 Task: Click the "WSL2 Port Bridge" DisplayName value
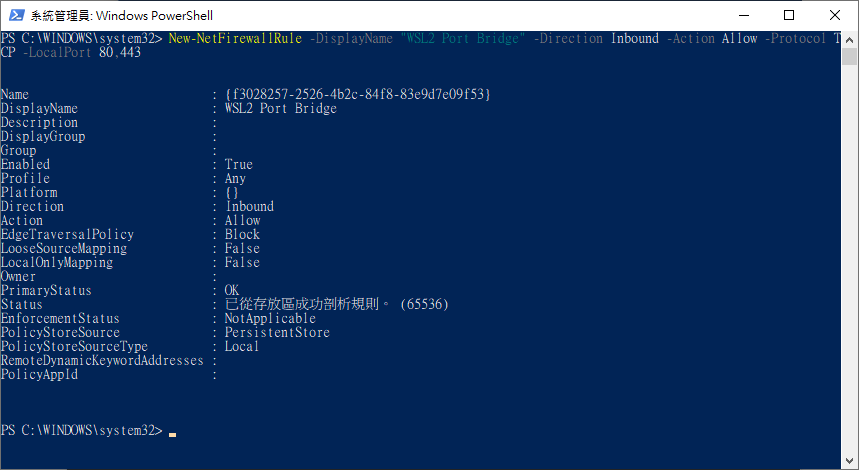coord(280,108)
